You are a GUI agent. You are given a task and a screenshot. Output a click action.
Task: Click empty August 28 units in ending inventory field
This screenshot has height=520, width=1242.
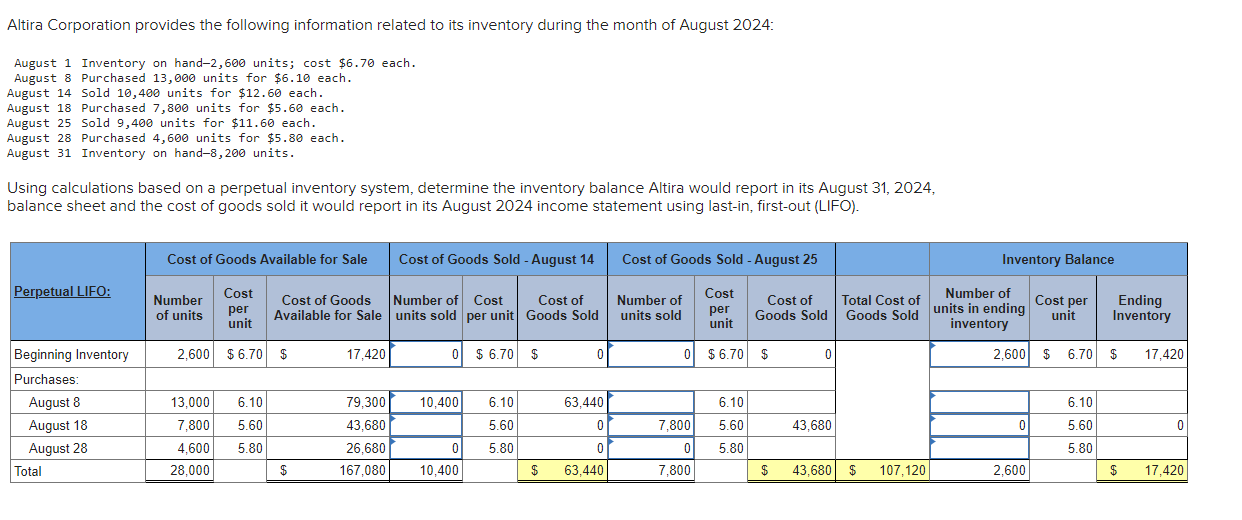click(x=979, y=448)
